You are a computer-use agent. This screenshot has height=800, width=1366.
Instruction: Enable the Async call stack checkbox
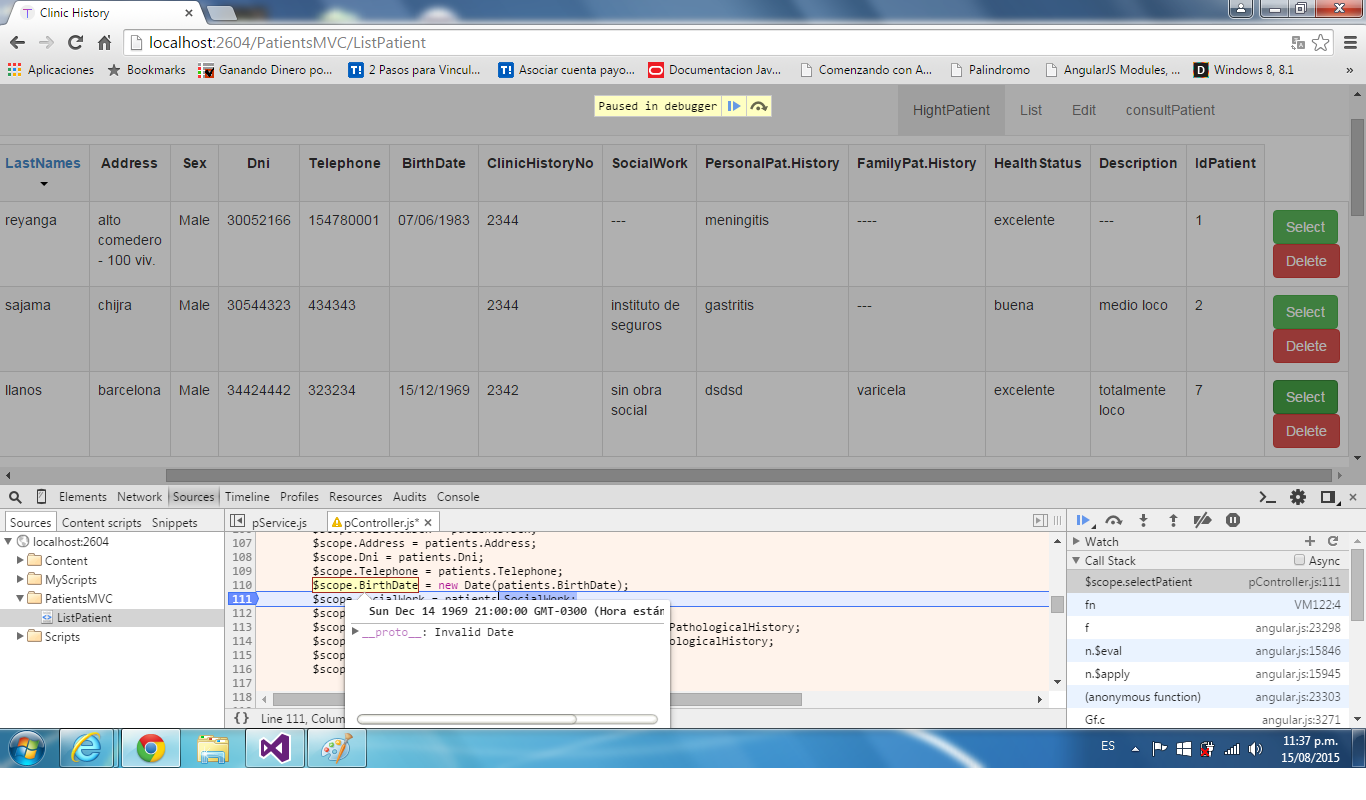click(1300, 561)
